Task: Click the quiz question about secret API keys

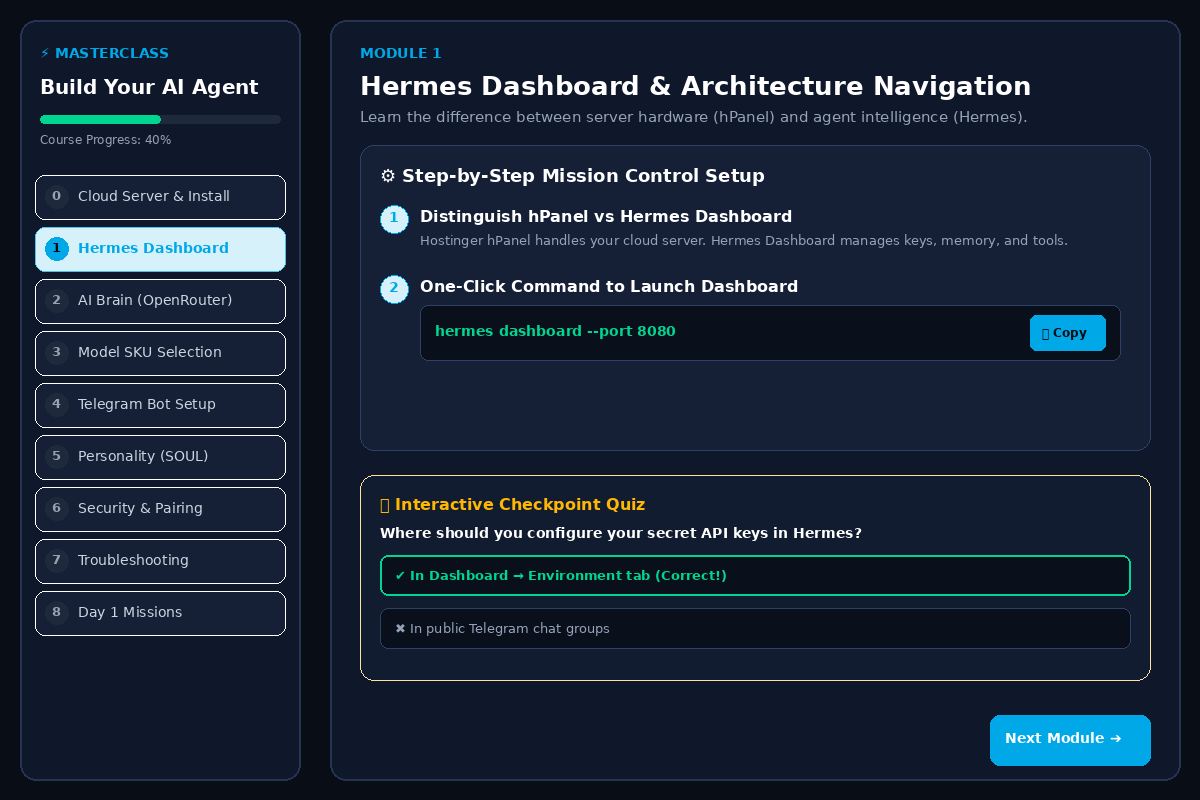Action: coord(621,534)
